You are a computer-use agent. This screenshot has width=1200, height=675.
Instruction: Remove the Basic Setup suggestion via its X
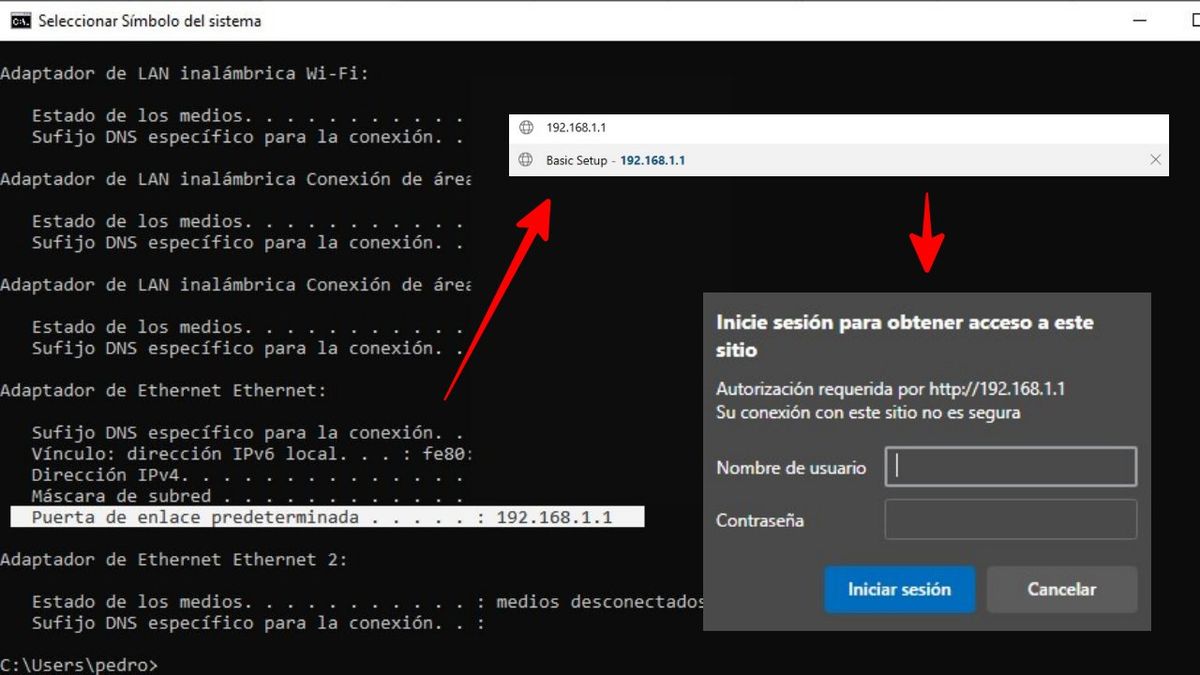[x=1156, y=160]
